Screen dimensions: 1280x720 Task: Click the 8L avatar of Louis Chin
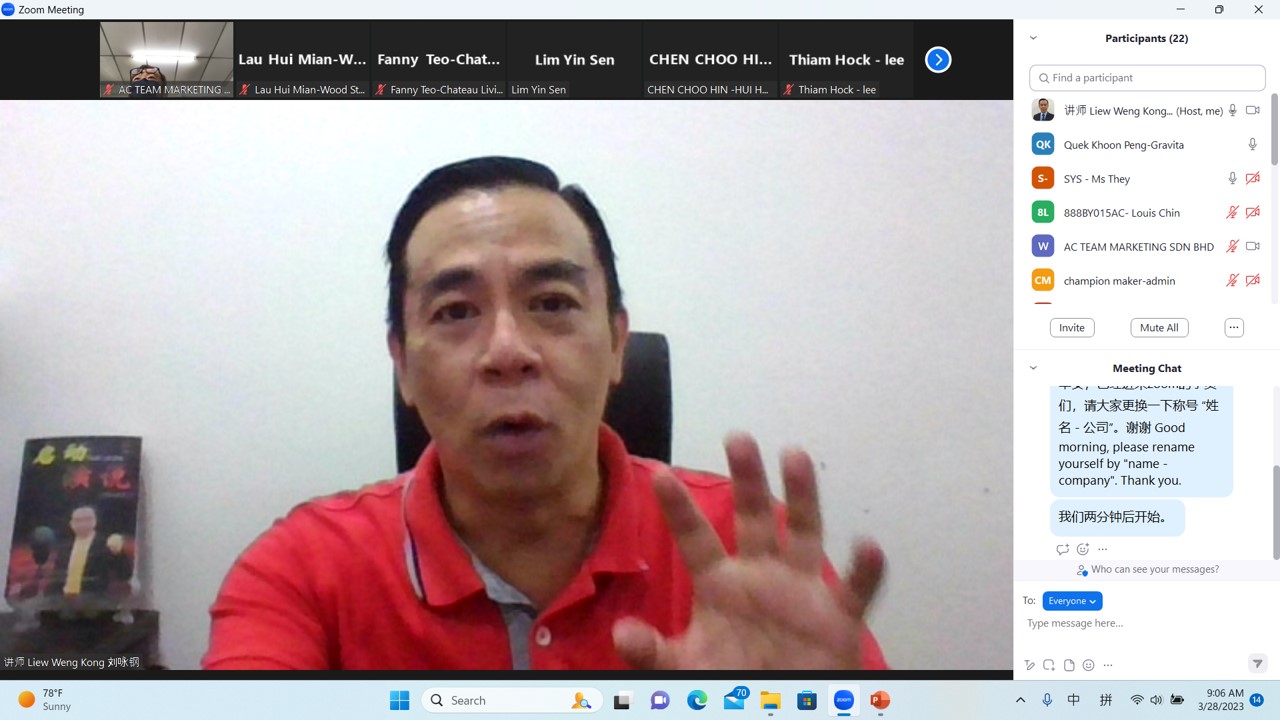tap(1043, 212)
